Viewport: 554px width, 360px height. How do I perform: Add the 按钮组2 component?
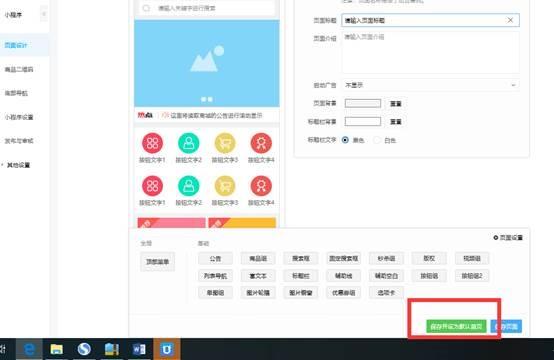point(472,276)
